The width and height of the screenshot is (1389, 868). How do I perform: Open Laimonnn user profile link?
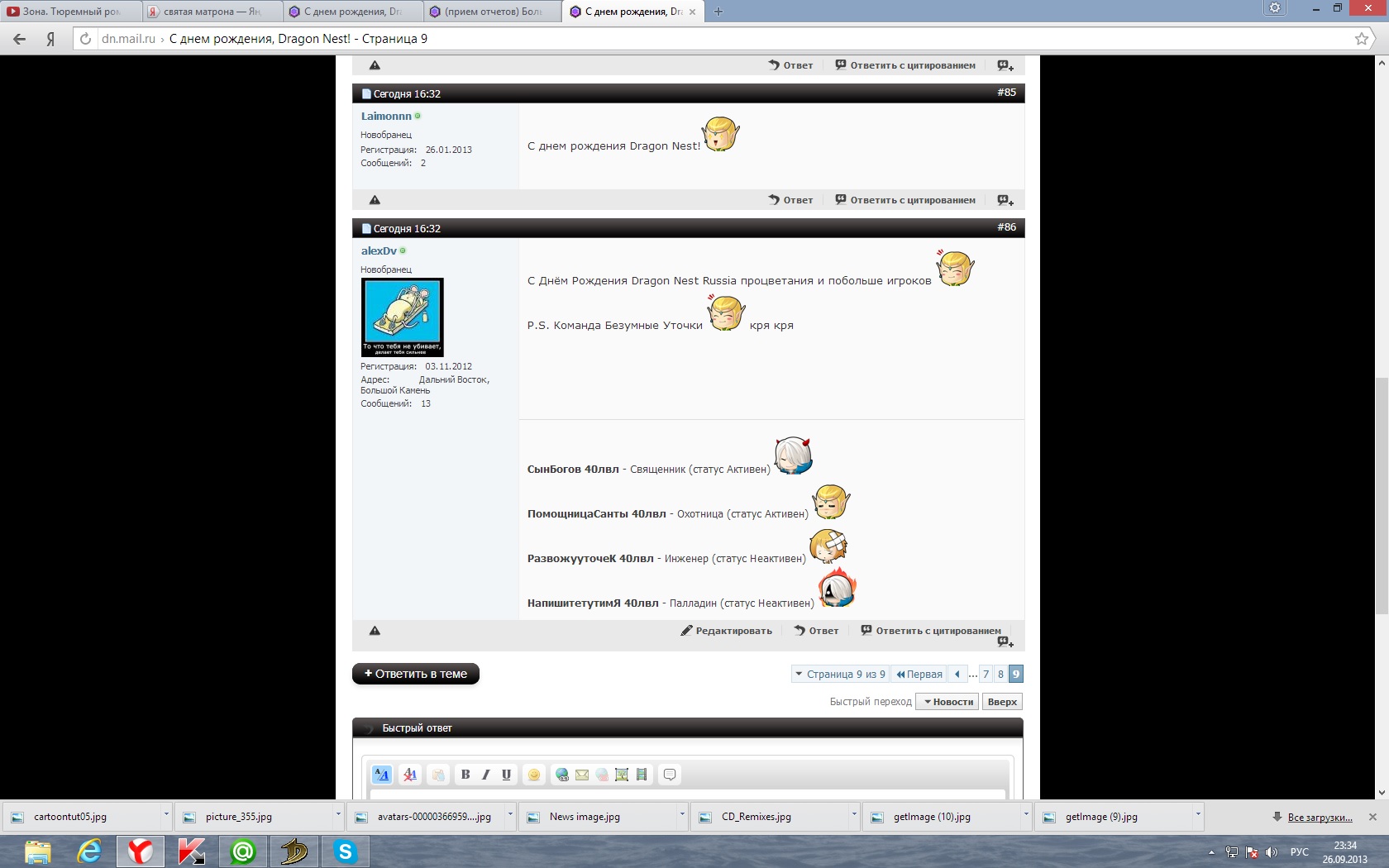click(x=386, y=117)
